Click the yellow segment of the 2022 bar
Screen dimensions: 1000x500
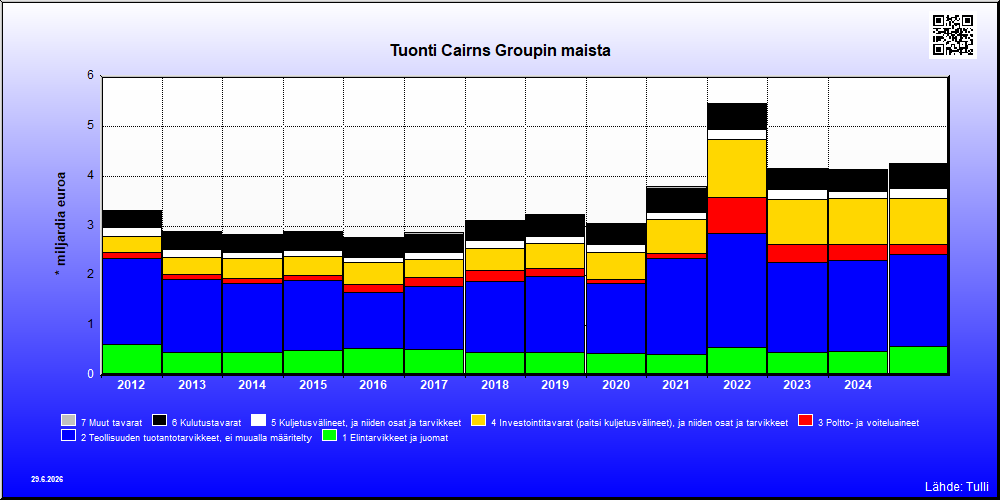coord(737,168)
